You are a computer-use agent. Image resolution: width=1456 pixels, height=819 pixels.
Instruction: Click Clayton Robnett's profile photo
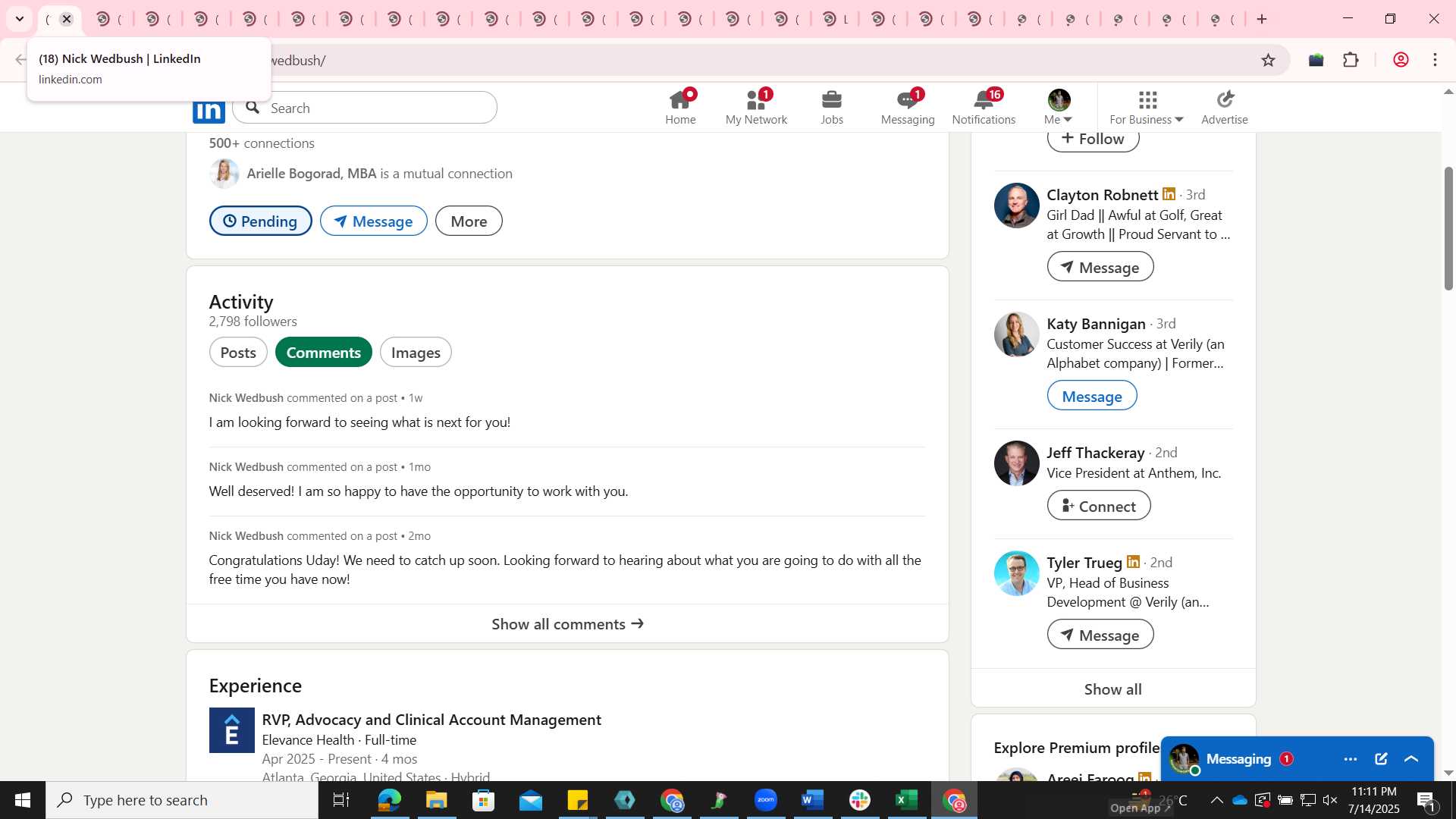pos(1016,206)
